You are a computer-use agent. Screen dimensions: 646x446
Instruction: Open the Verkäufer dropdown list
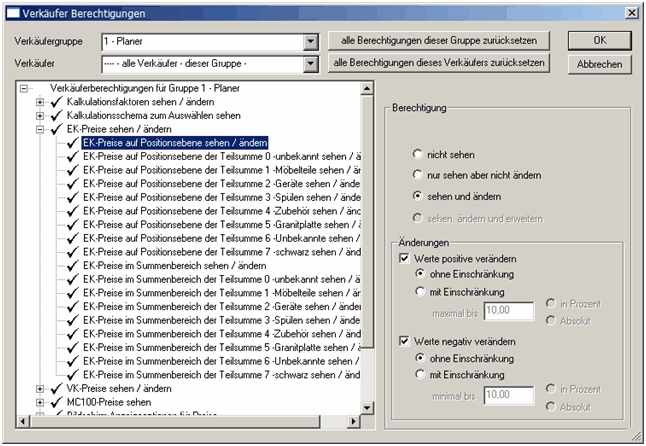(310, 64)
